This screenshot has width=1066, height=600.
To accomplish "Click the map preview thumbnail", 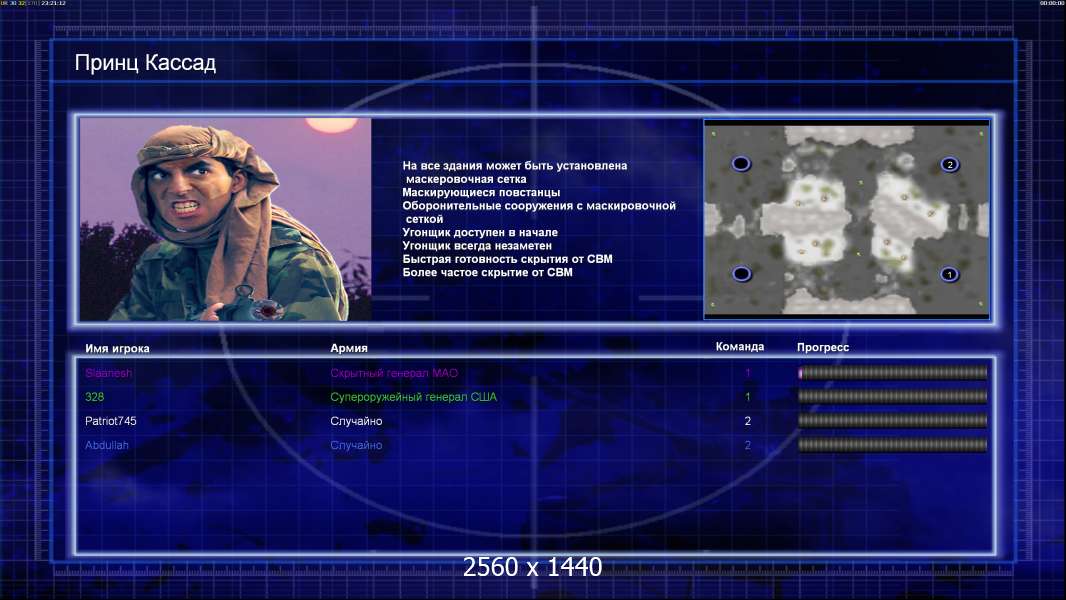I will click(846, 219).
